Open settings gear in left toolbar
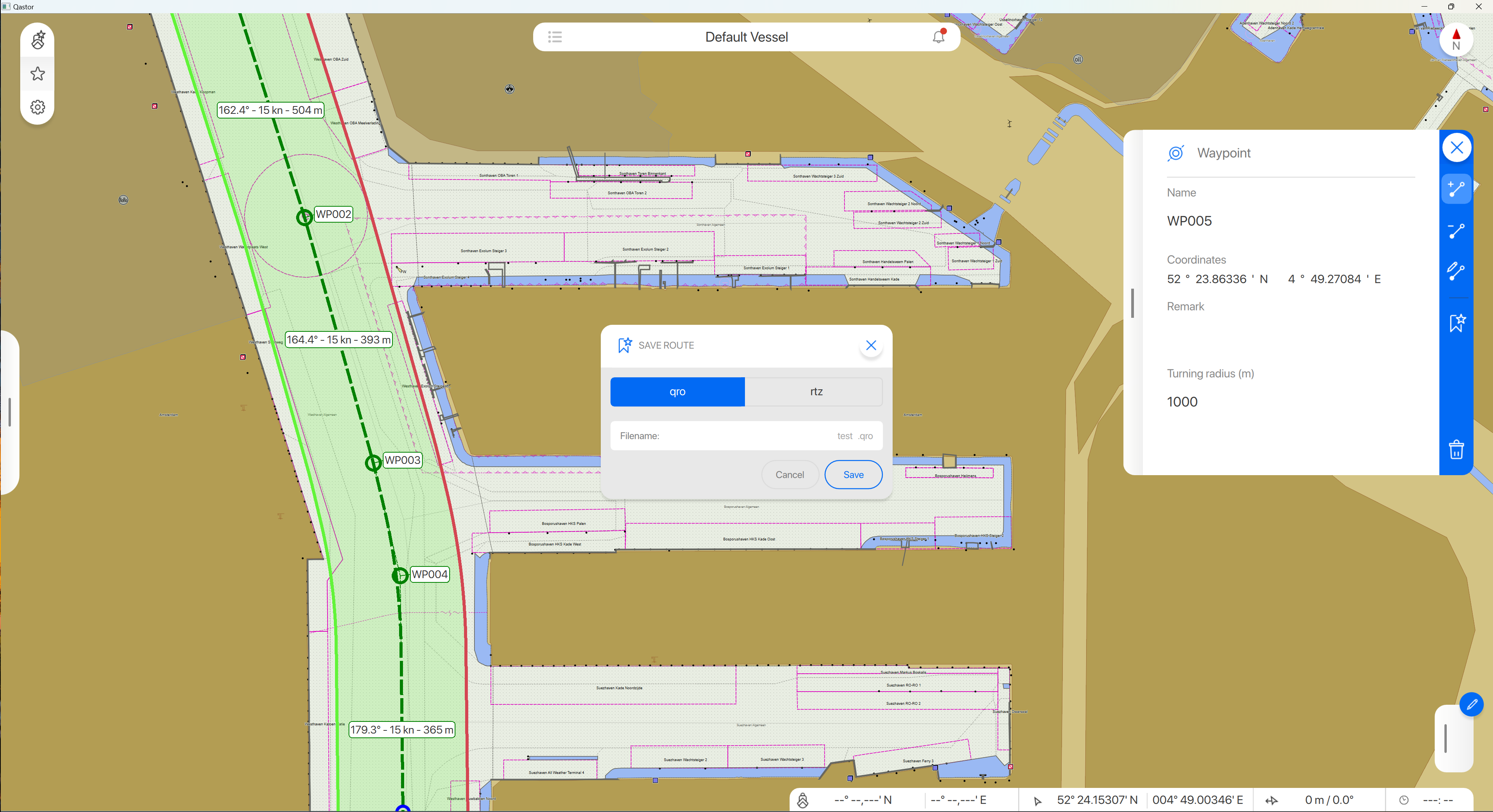The width and height of the screenshot is (1493, 812). coord(38,107)
